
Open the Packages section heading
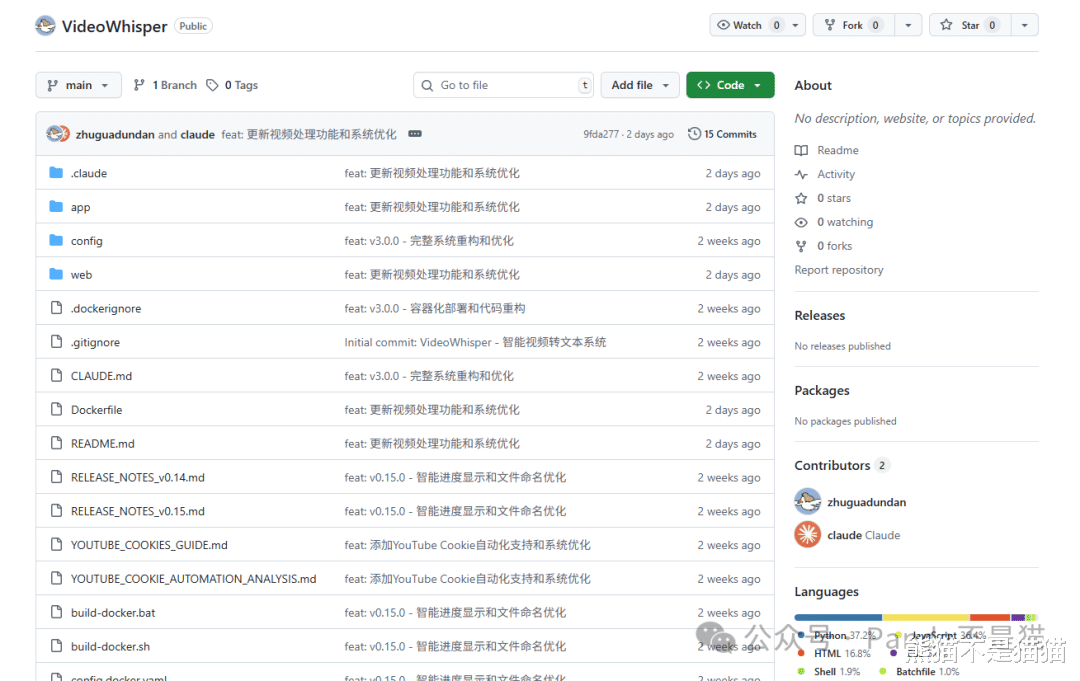pyautogui.click(x=822, y=390)
